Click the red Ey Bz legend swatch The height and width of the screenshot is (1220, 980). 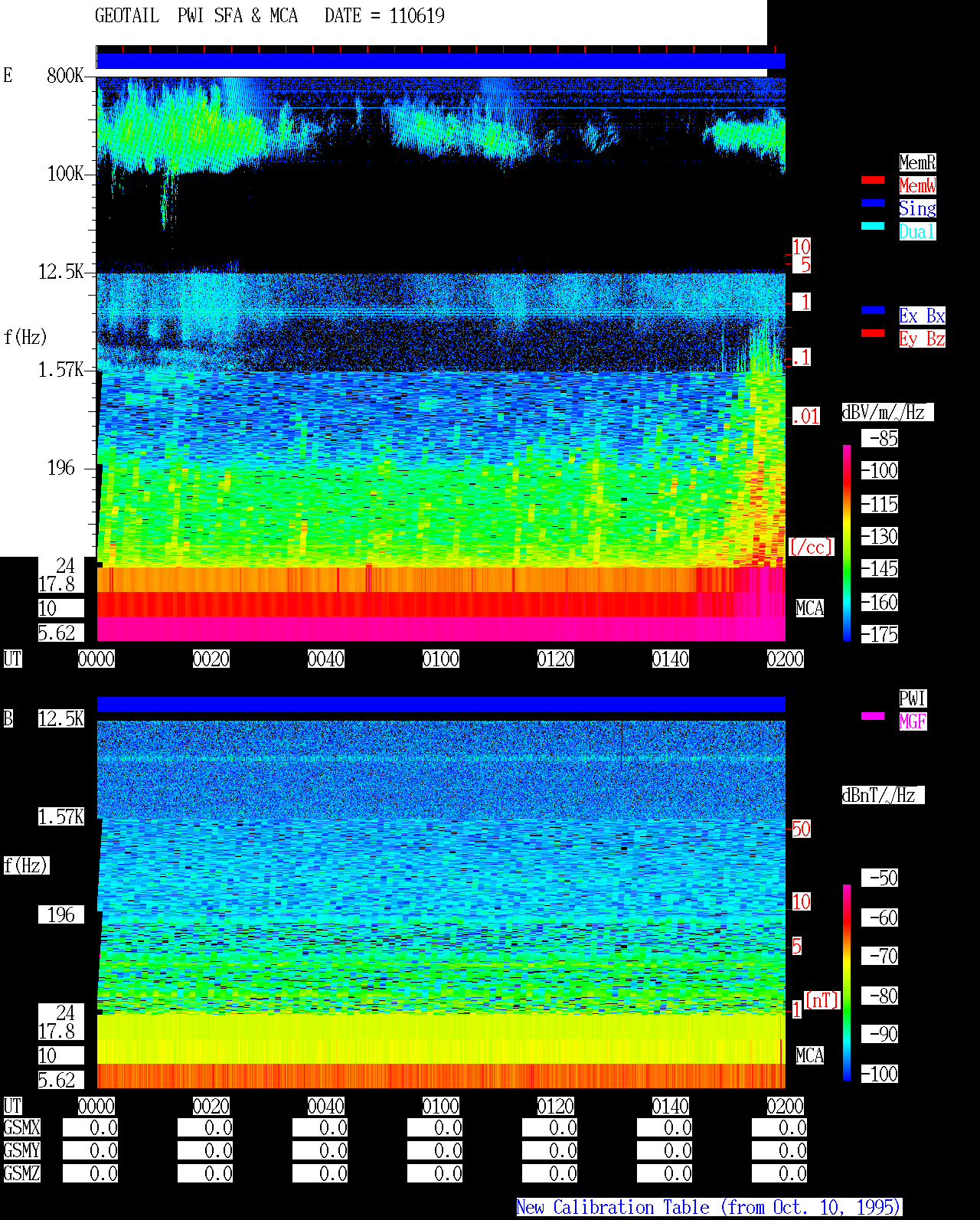(873, 333)
